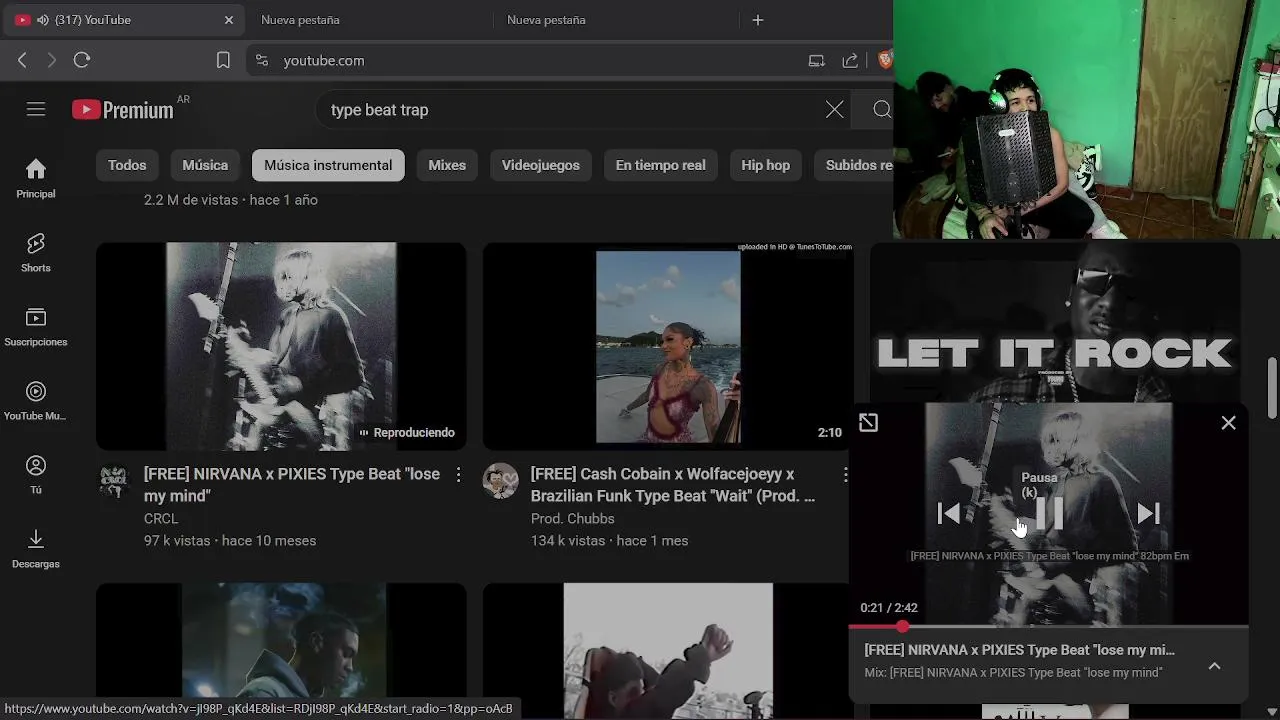
Task: Click the "97 k vistas" text
Action: pos(177,541)
